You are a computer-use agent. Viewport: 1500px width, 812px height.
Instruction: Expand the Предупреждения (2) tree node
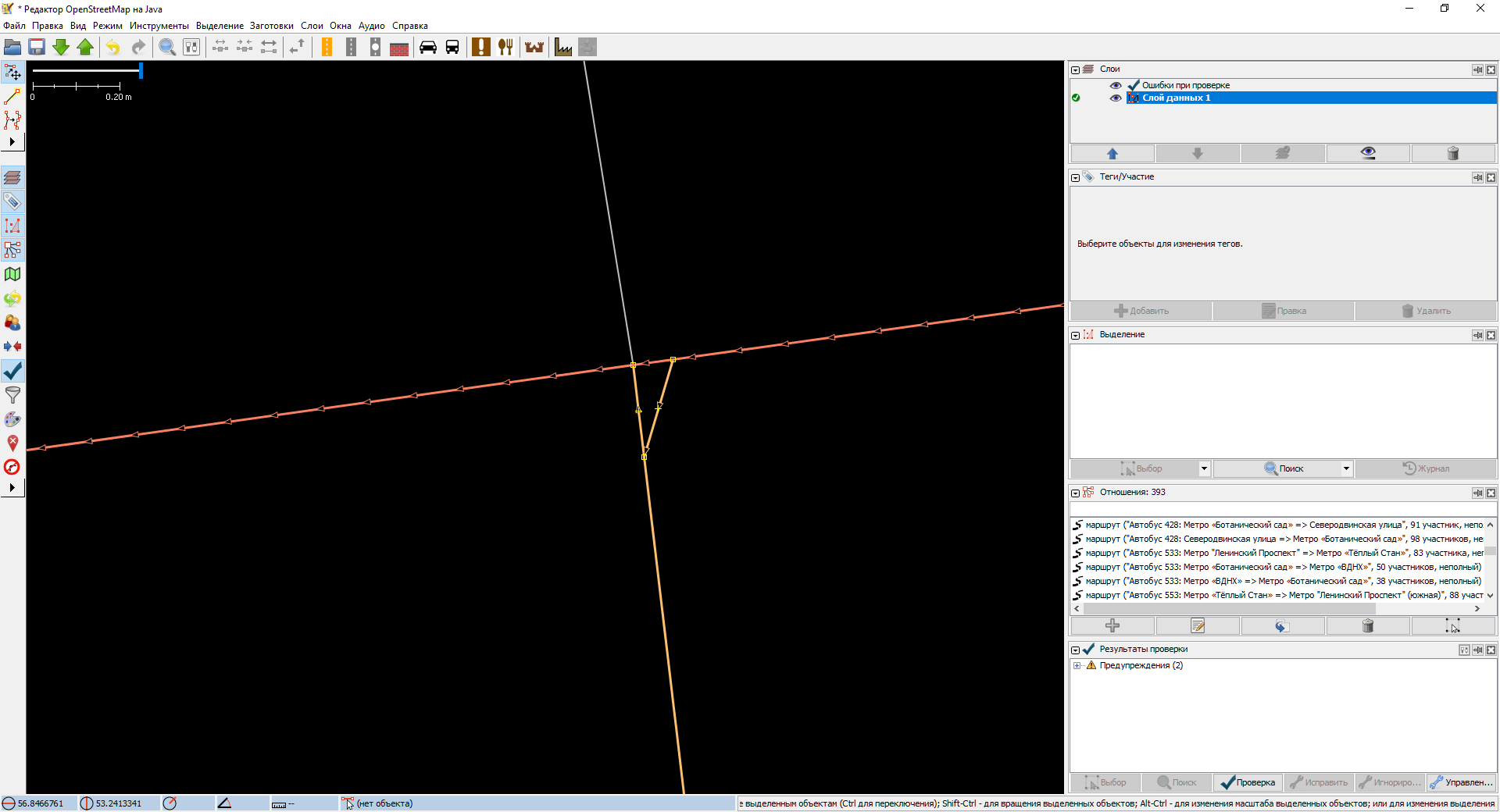[x=1077, y=666]
